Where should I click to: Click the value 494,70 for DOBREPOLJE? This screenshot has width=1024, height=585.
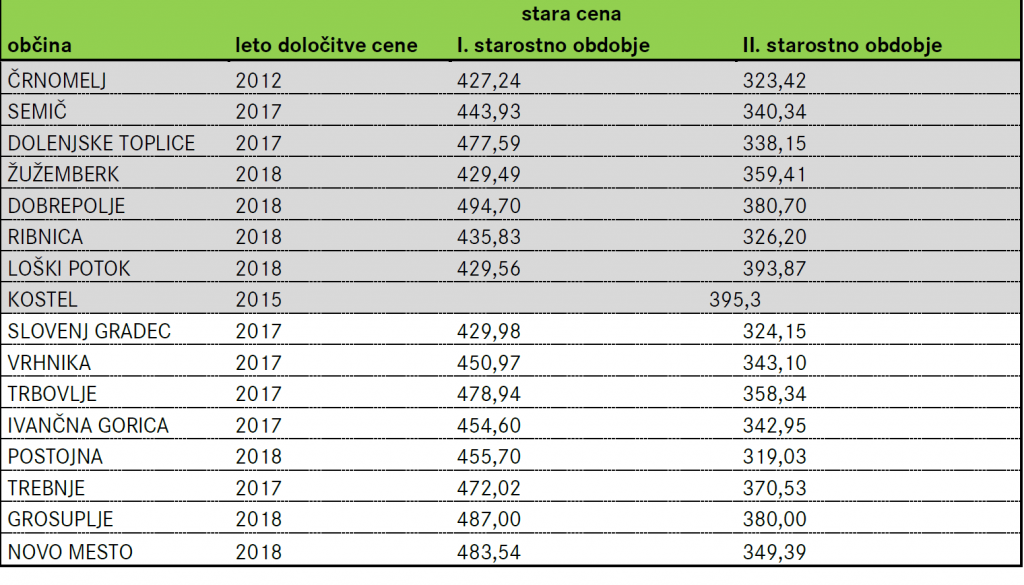pyautogui.click(x=488, y=206)
